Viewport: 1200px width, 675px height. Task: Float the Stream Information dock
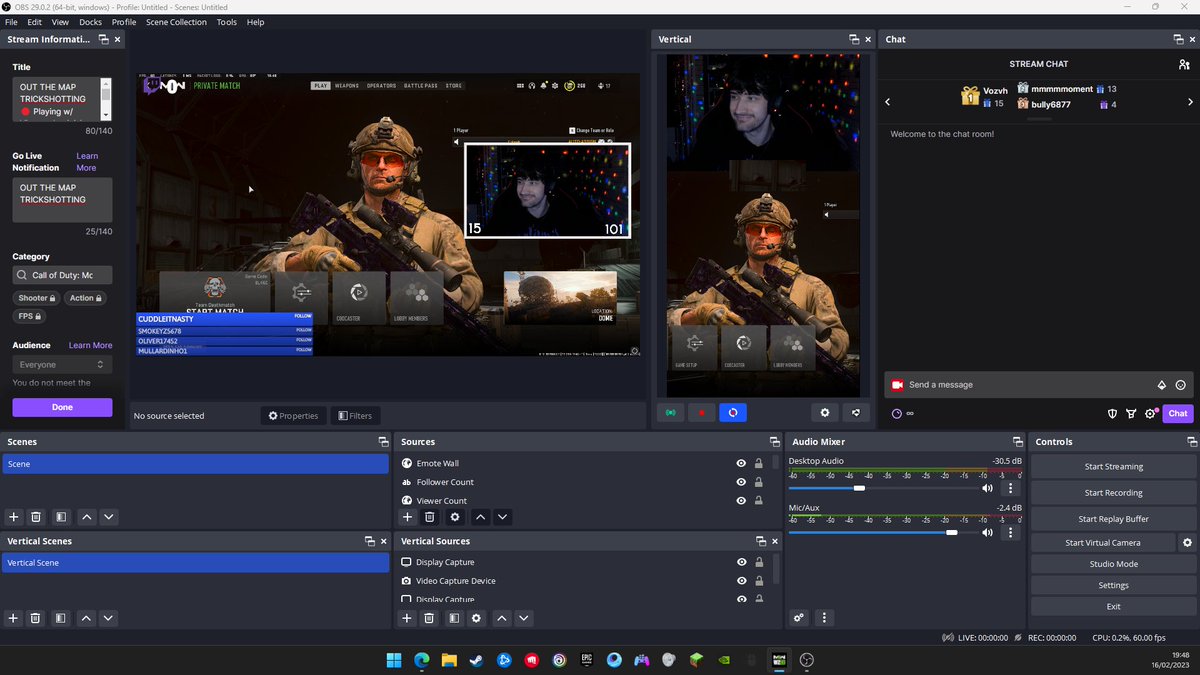[x=103, y=40]
